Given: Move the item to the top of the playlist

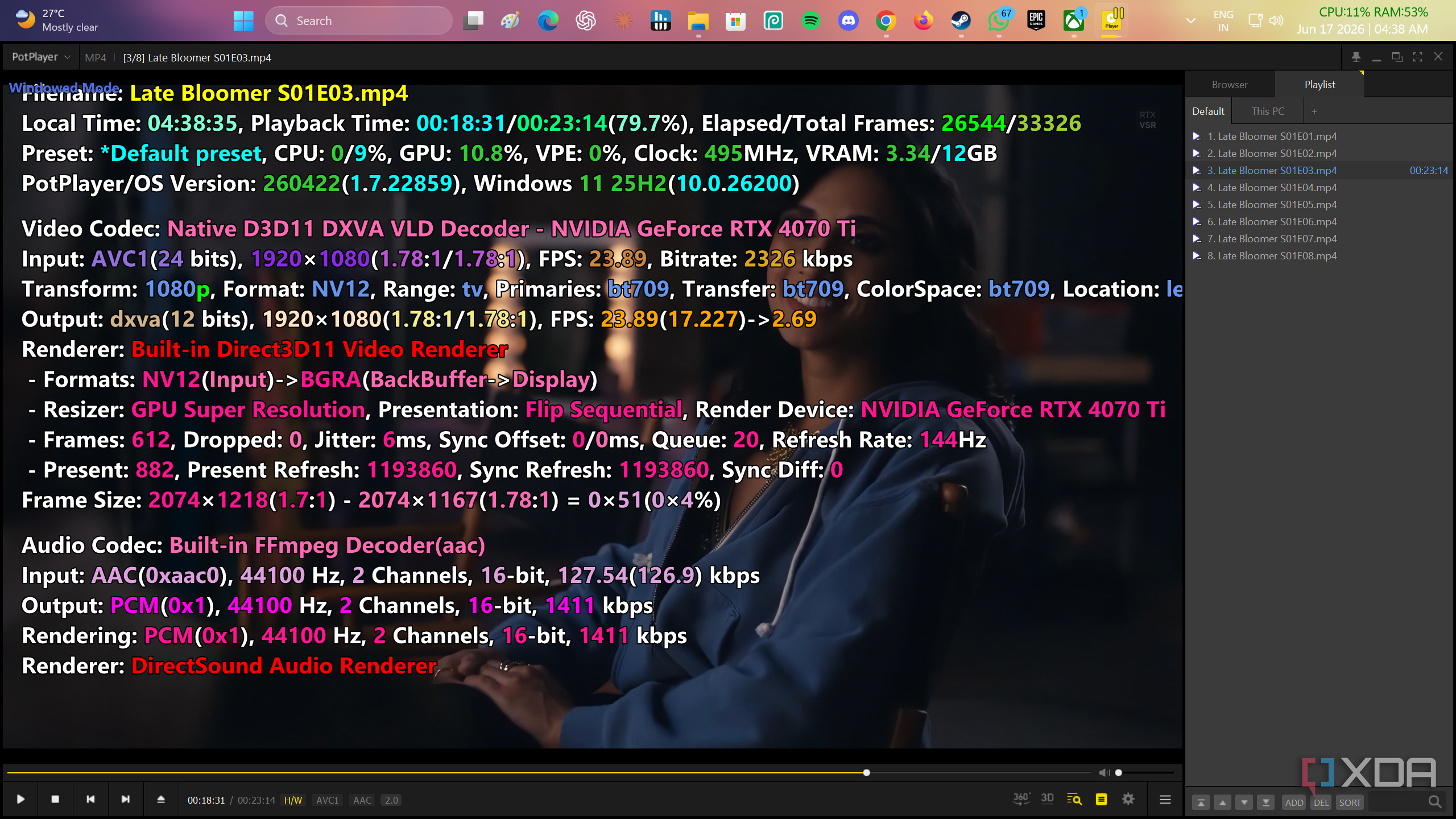Looking at the screenshot, I should pos(1201,803).
